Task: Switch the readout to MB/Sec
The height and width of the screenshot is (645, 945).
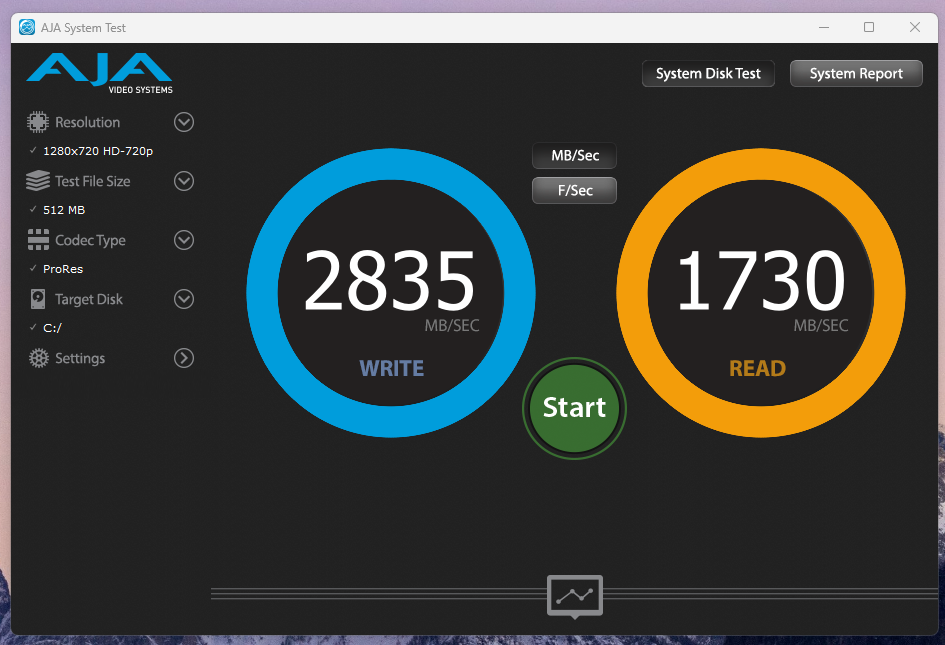Action: click(574, 155)
